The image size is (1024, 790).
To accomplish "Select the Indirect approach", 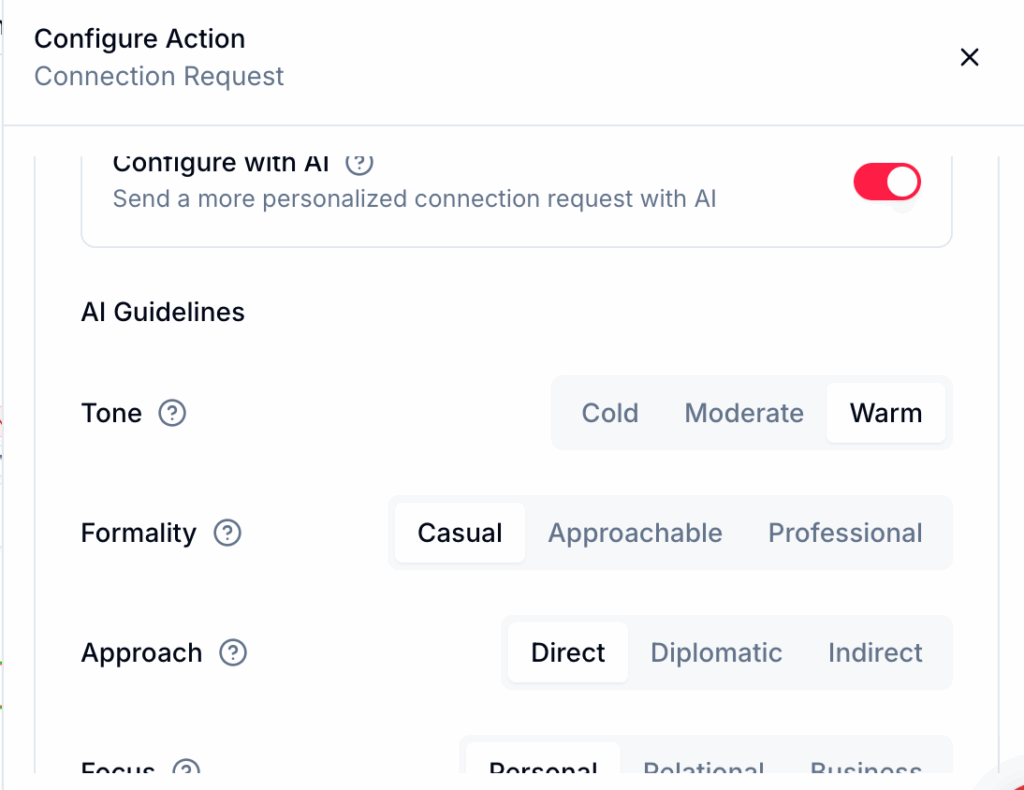I will pos(874,653).
